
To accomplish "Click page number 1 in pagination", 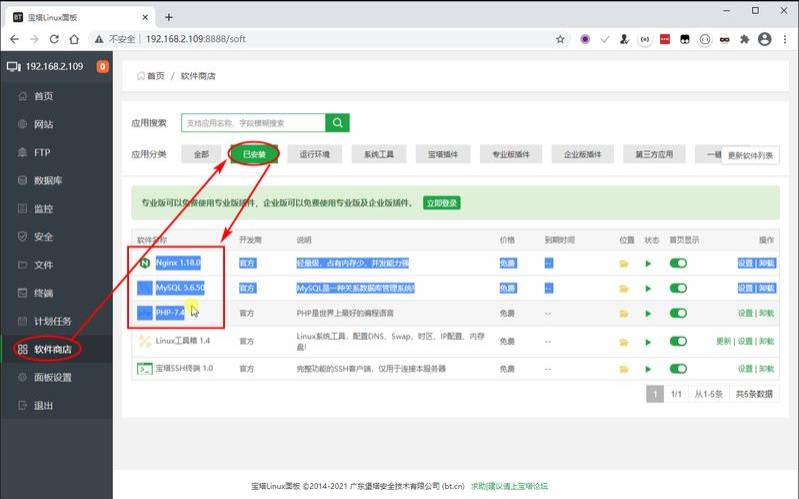I will coord(655,394).
